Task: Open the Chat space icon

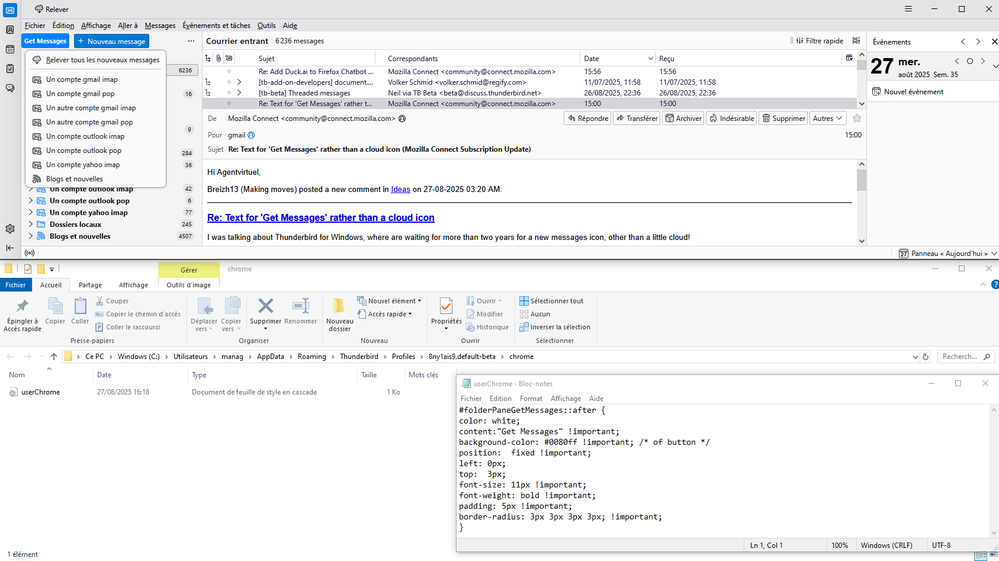Action: [x=10, y=88]
